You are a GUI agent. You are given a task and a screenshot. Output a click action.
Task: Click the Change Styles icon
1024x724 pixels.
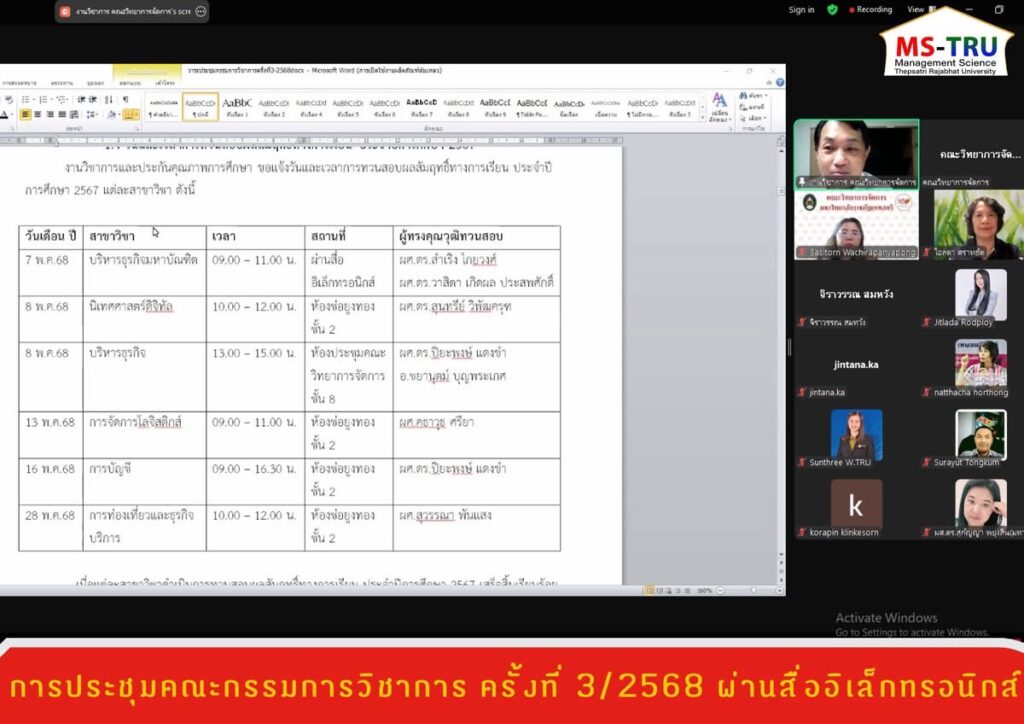719,103
